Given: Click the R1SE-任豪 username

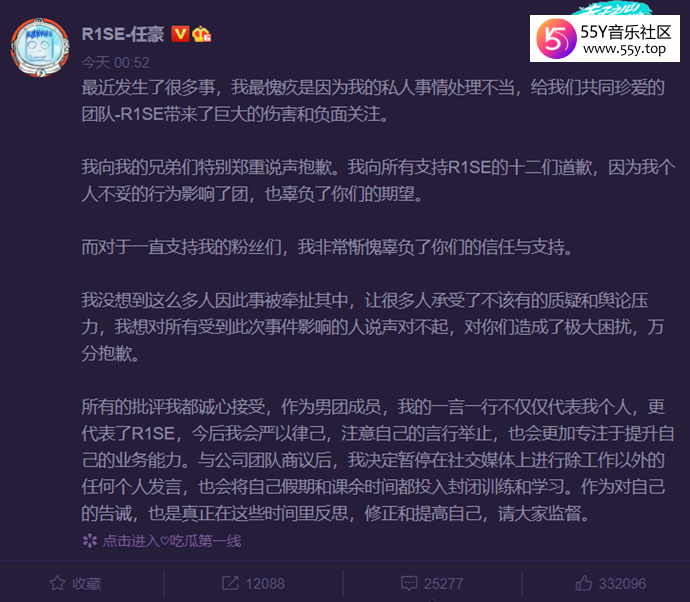Looking at the screenshot, I should point(123,34).
